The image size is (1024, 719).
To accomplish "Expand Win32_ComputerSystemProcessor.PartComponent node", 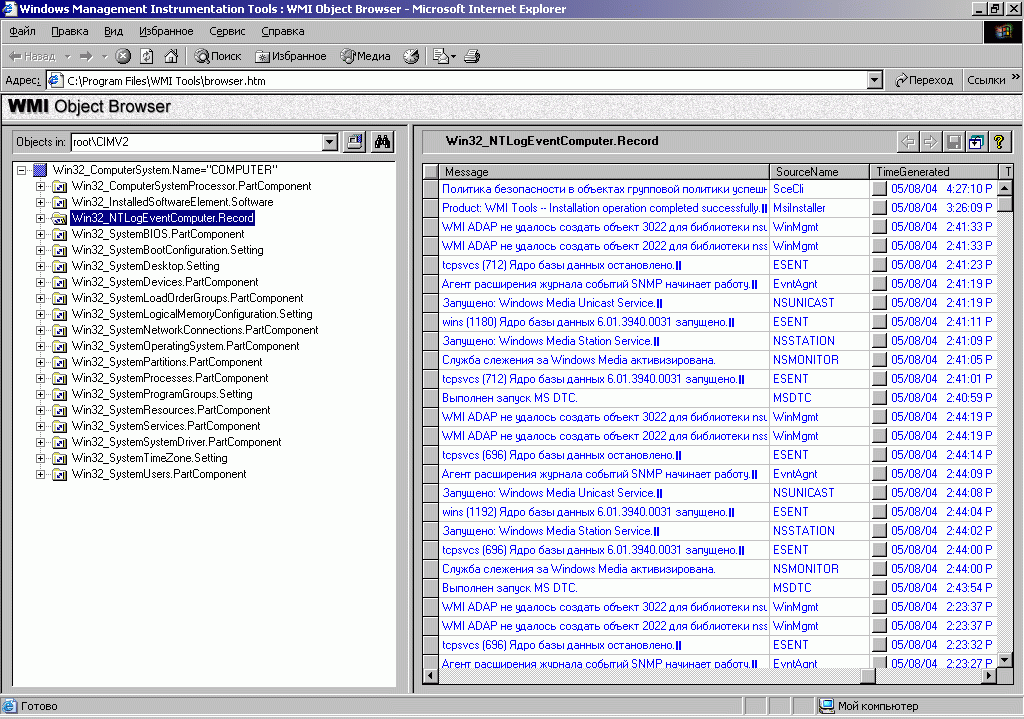I will click(40, 186).
